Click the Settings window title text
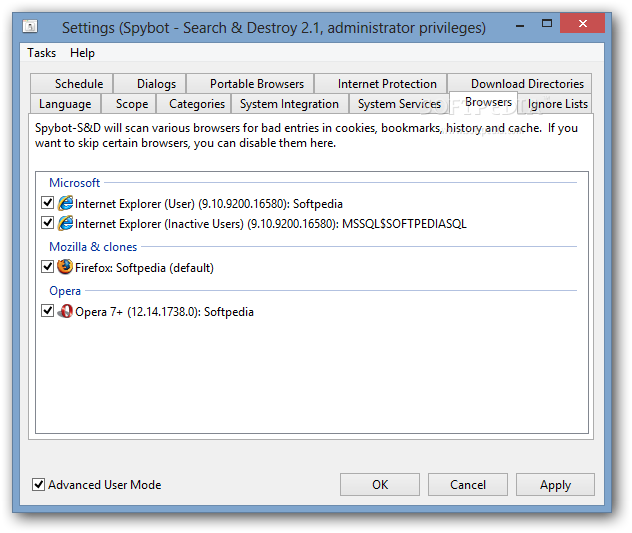The height and width of the screenshot is (533, 632). [274, 28]
